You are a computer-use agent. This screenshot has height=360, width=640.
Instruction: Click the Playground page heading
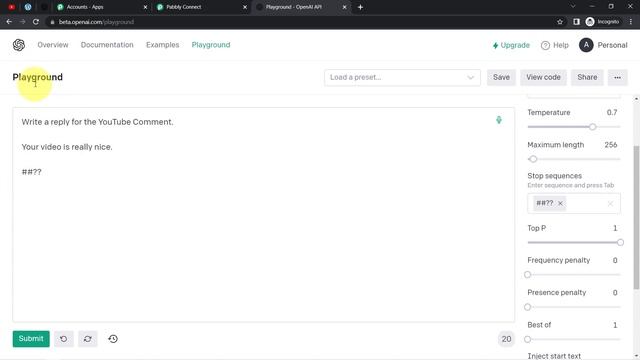pos(38,77)
